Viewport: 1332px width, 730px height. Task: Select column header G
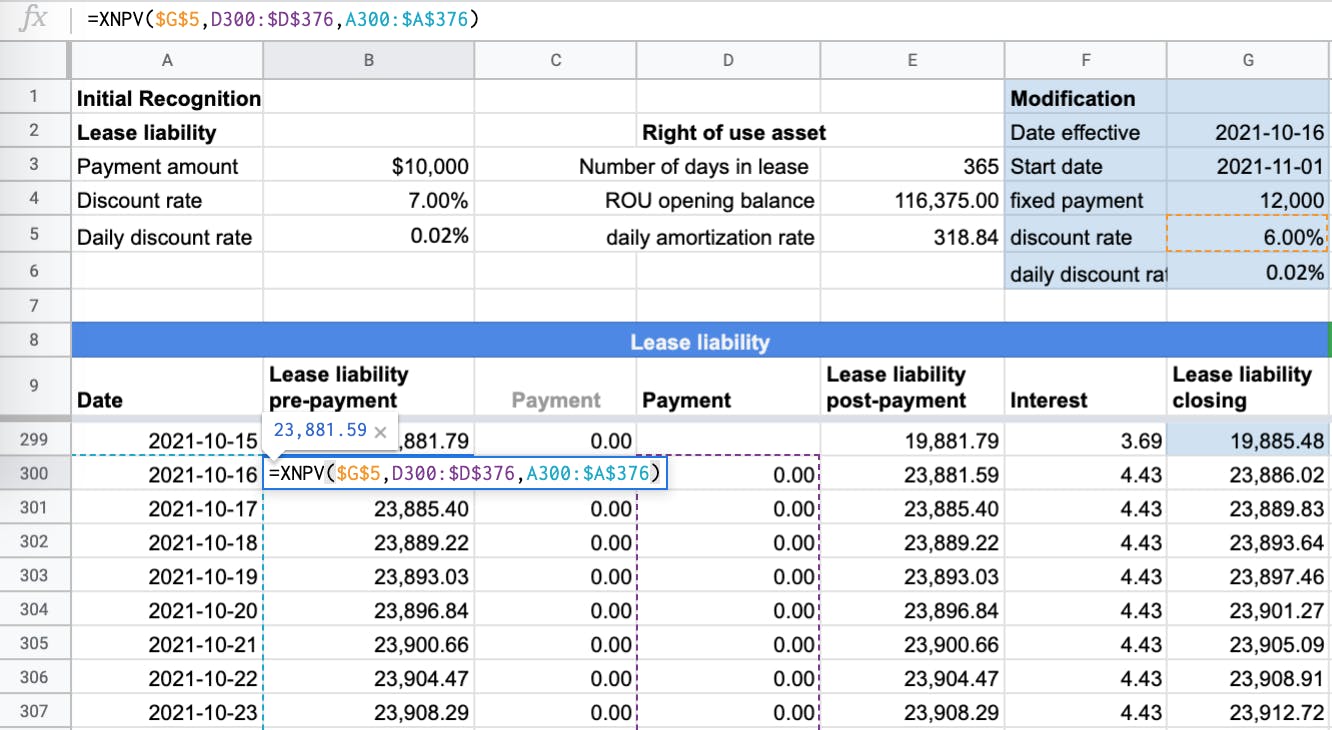click(1247, 60)
